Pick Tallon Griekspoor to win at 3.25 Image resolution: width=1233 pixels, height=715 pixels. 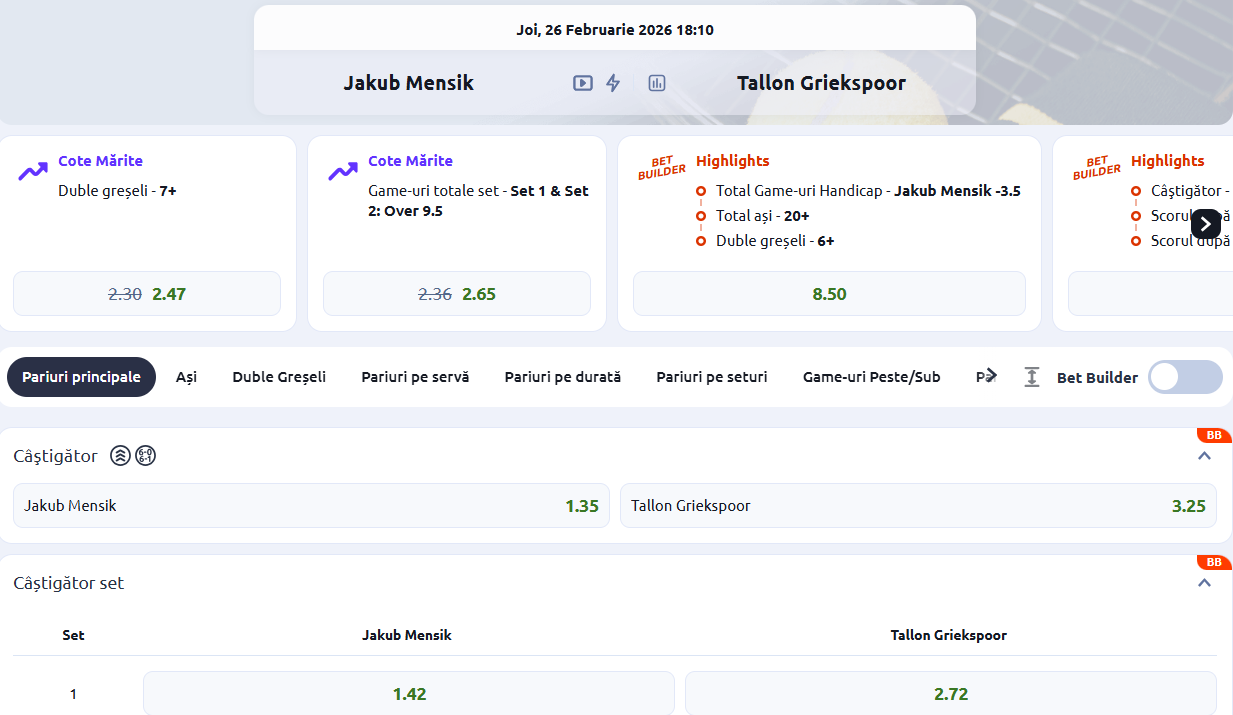point(918,506)
